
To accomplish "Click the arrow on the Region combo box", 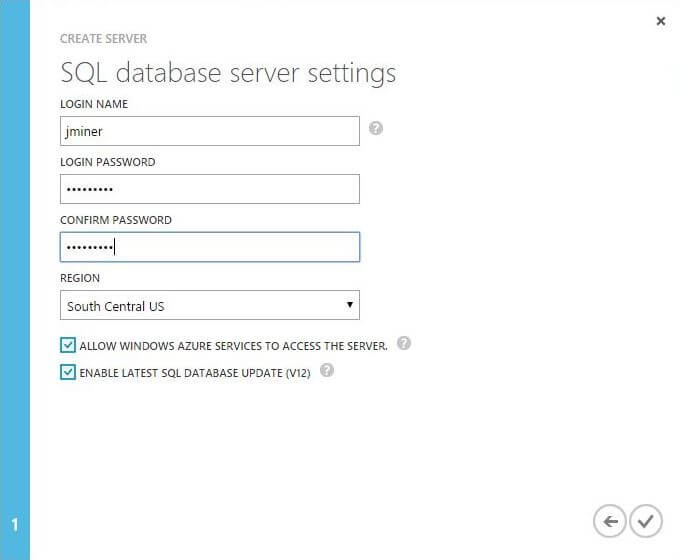I will (x=349, y=305).
